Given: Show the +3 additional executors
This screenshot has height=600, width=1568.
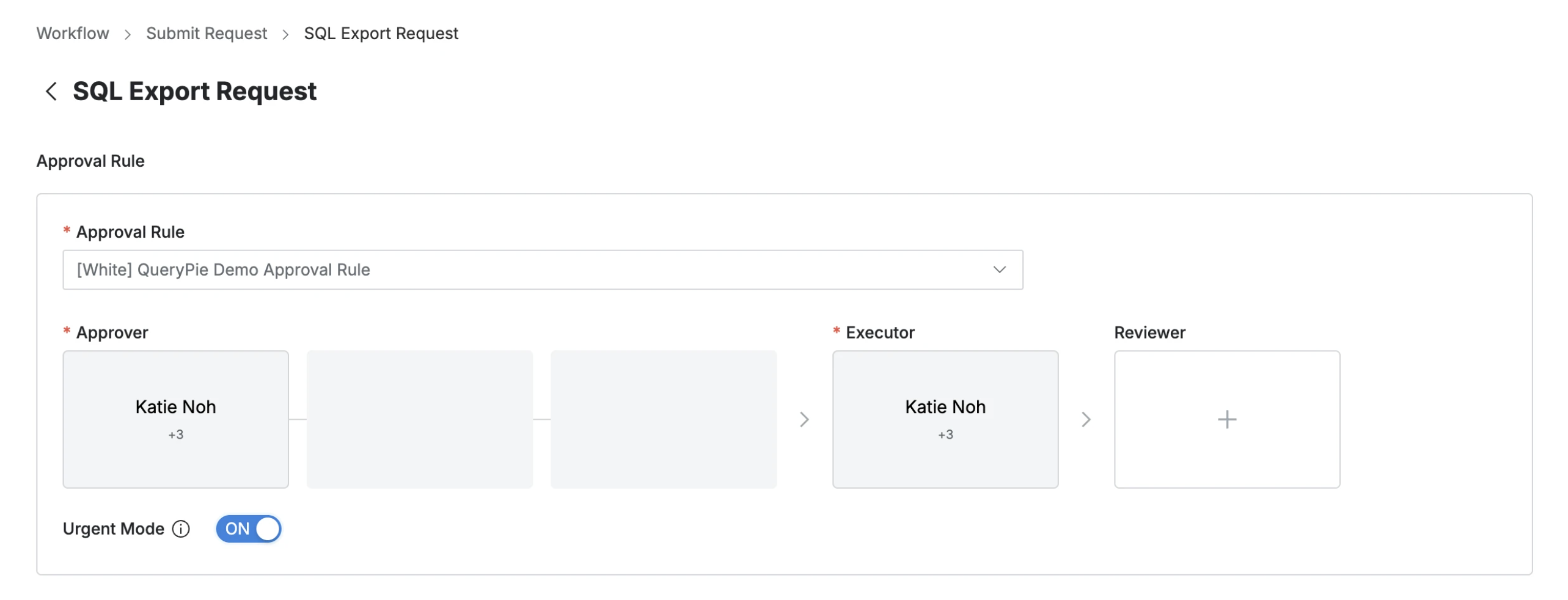Looking at the screenshot, I should coord(945,434).
